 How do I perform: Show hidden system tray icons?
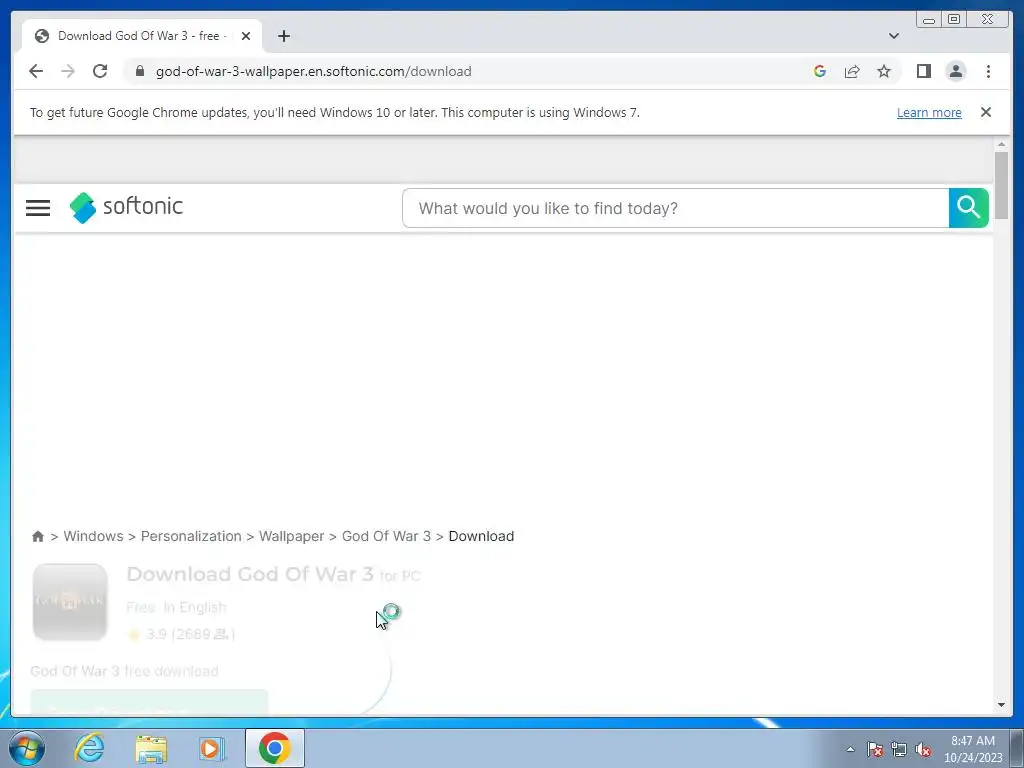(x=850, y=749)
